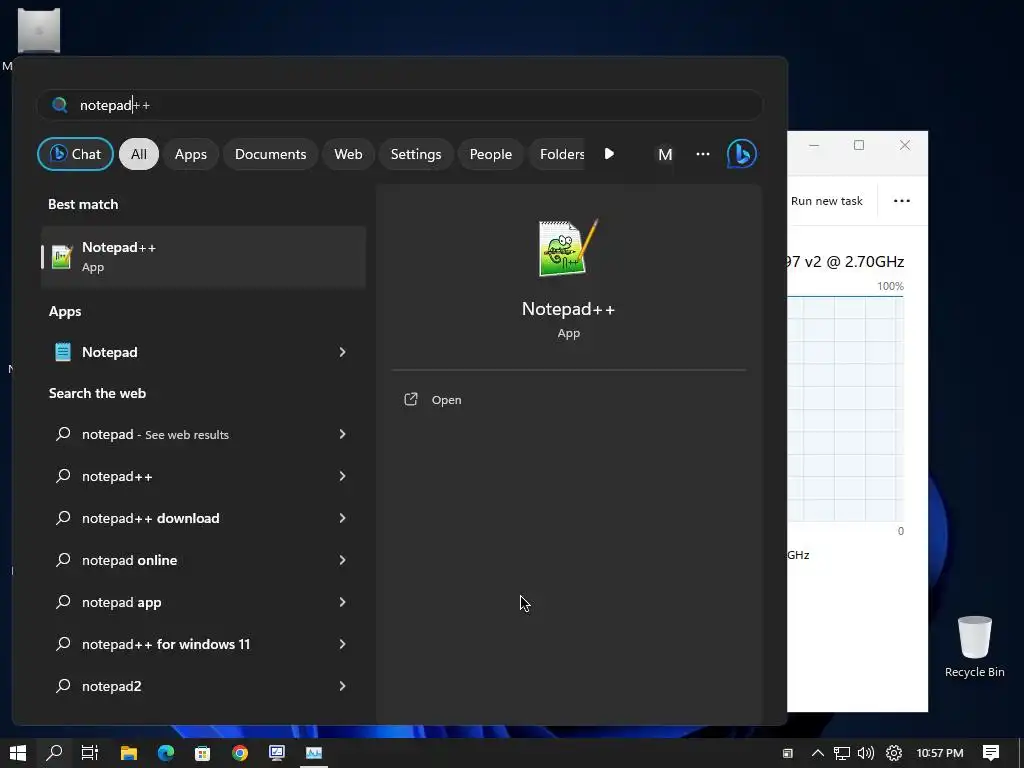Expand the 'notepad++ download' suggestion chevron

[342, 518]
